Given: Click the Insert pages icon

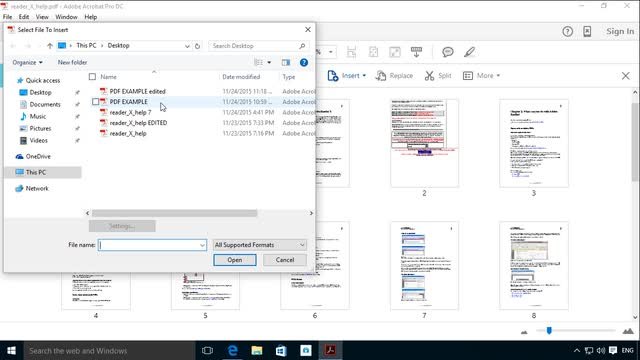Looking at the screenshot, I should tap(333, 76).
